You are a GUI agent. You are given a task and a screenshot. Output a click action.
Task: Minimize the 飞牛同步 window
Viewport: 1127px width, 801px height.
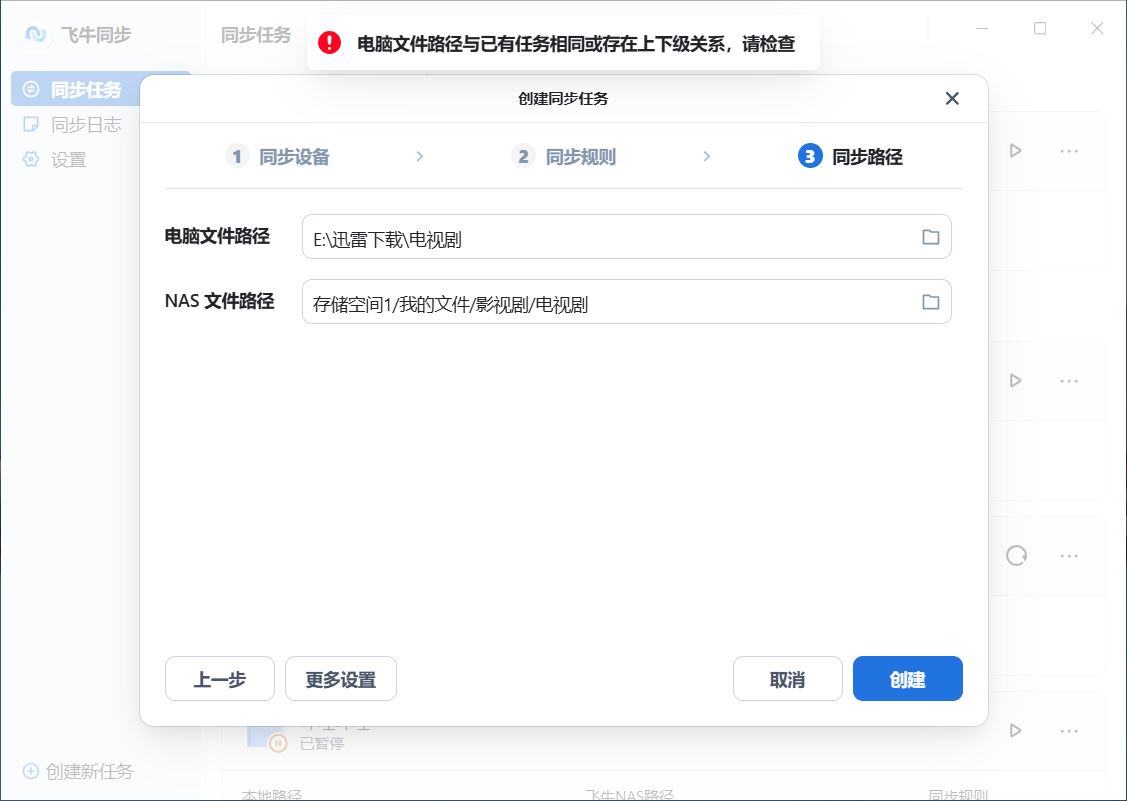click(x=983, y=28)
